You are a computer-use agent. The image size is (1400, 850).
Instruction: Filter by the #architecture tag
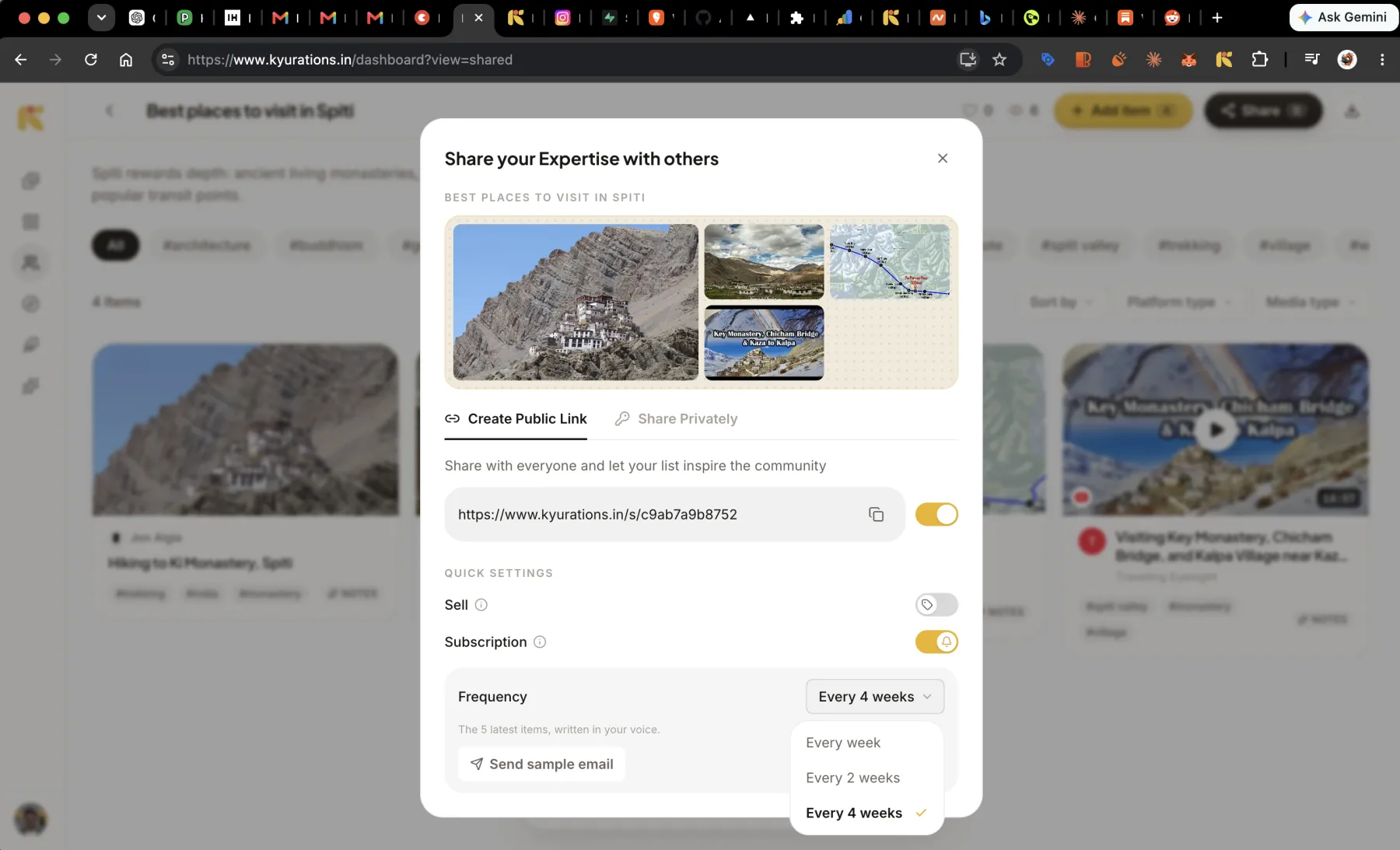click(x=207, y=246)
